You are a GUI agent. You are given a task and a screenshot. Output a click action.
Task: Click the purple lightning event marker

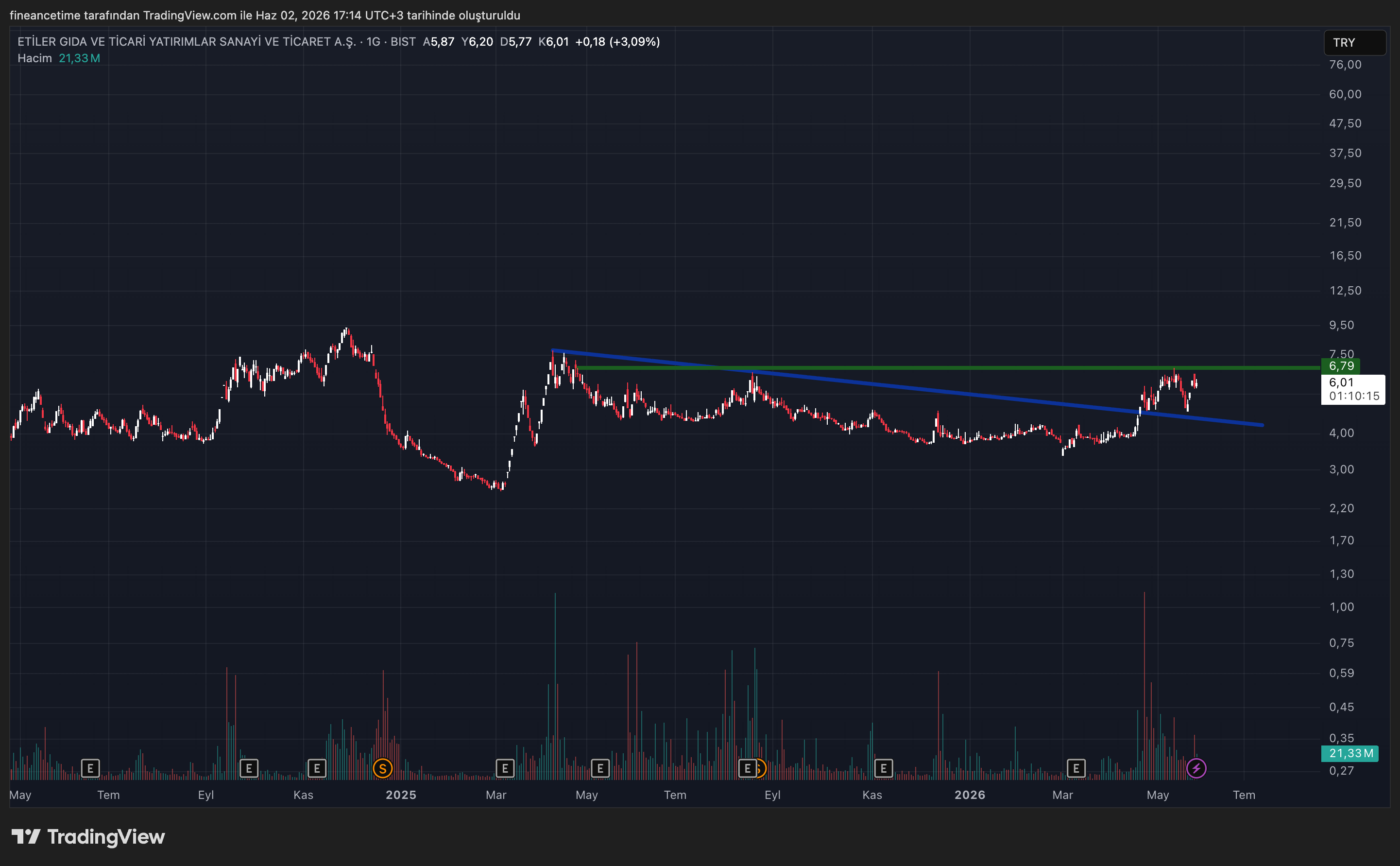pyautogui.click(x=1196, y=768)
